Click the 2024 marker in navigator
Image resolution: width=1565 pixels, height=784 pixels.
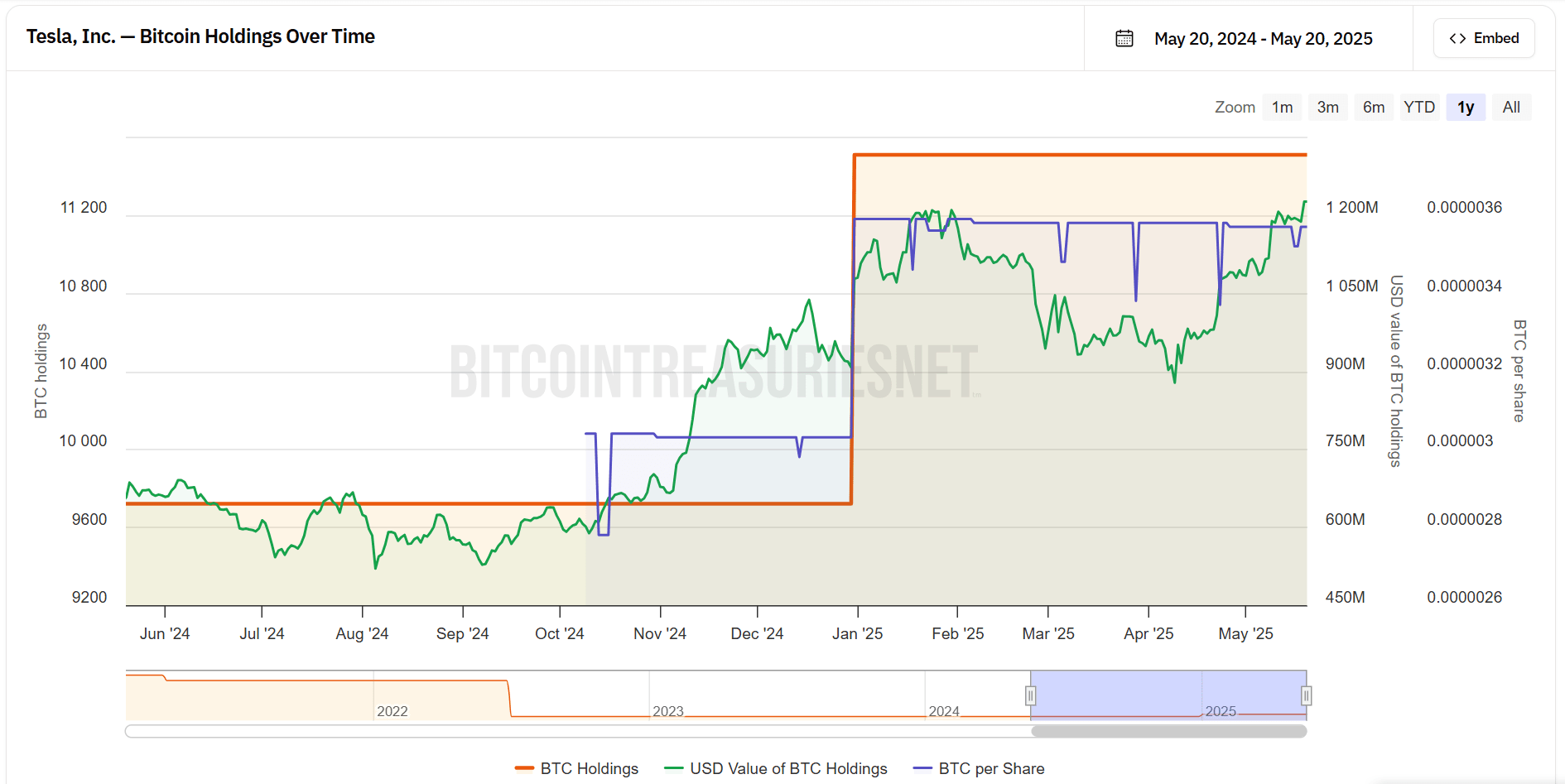[x=944, y=711]
